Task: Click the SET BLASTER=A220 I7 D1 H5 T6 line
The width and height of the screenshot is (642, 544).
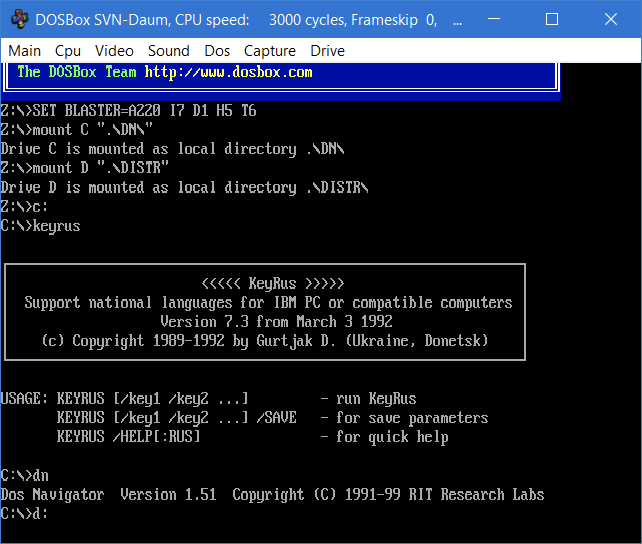Action: point(129,111)
